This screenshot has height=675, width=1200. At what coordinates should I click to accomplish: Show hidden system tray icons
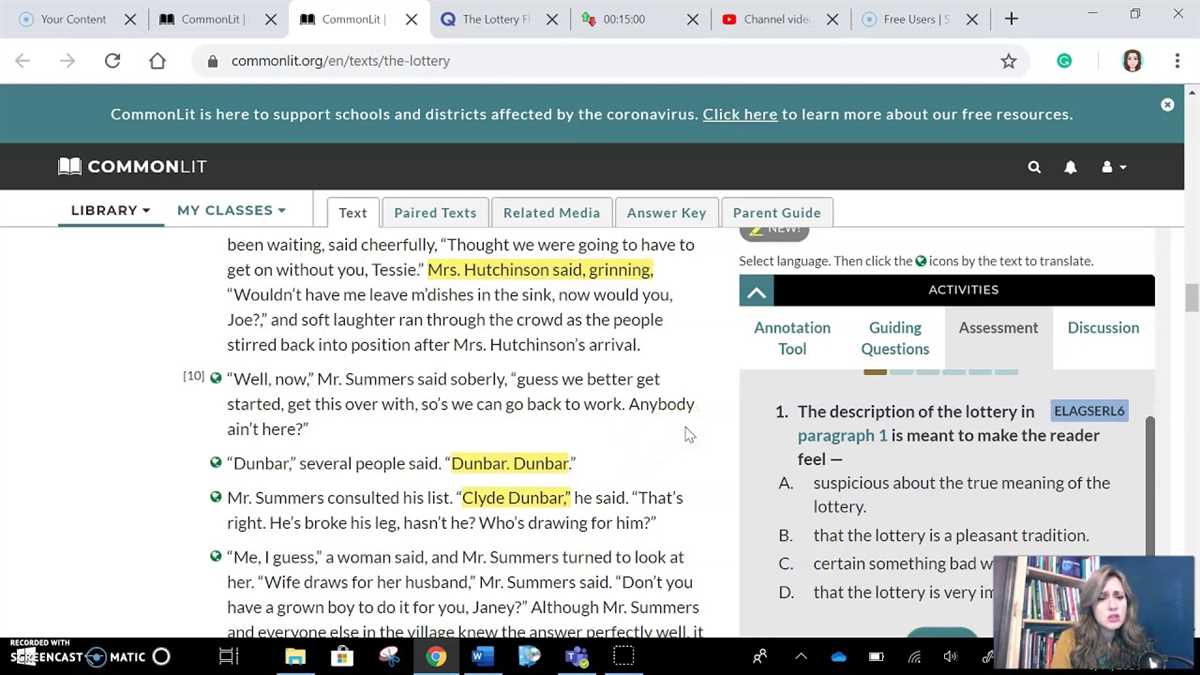pos(801,657)
